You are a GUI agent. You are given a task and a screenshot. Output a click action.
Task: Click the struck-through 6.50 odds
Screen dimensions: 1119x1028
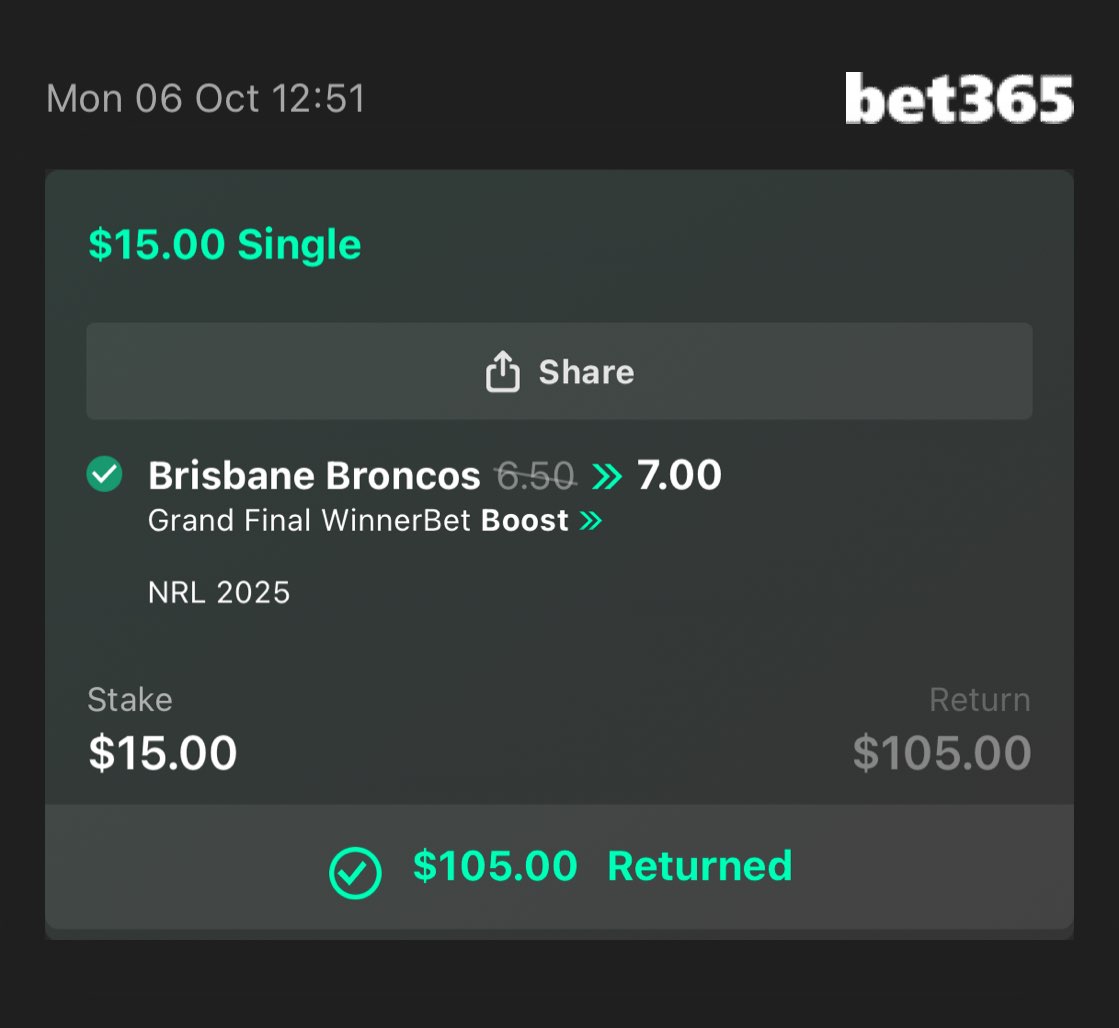point(536,477)
